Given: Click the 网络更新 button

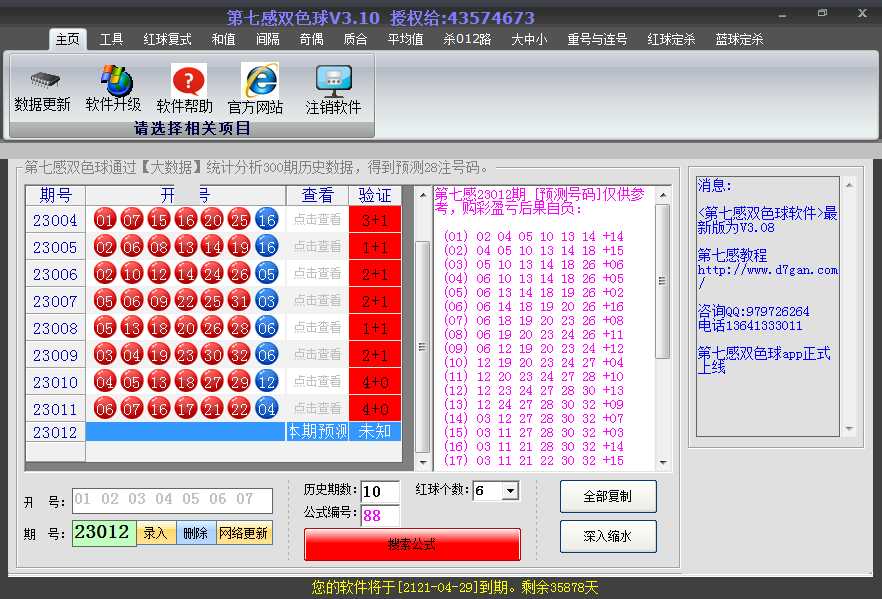Looking at the screenshot, I should click(244, 533).
